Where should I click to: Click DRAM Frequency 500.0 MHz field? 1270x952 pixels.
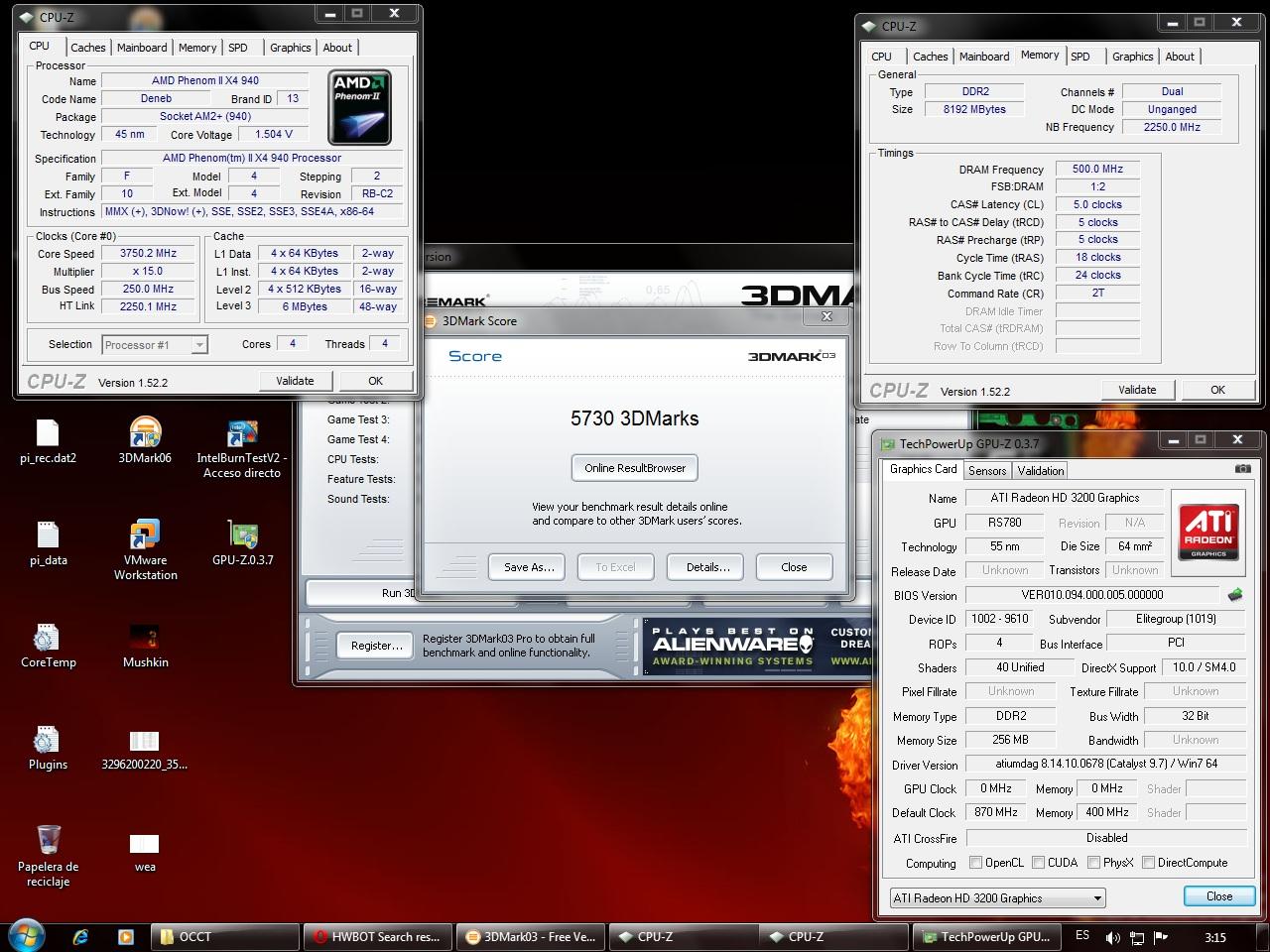click(1097, 170)
